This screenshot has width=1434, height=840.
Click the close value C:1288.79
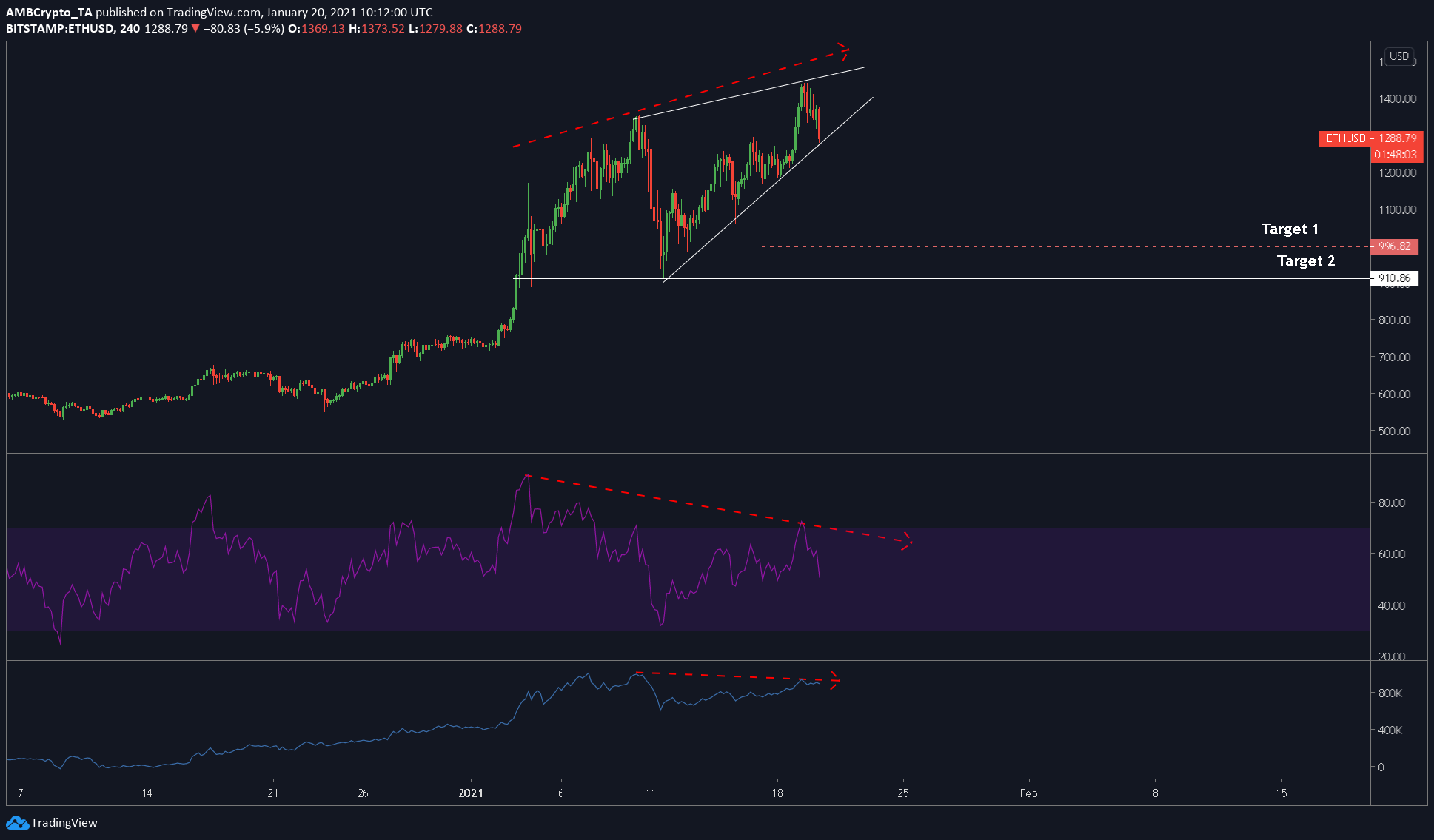pyautogui.click(x=494, y=28)
